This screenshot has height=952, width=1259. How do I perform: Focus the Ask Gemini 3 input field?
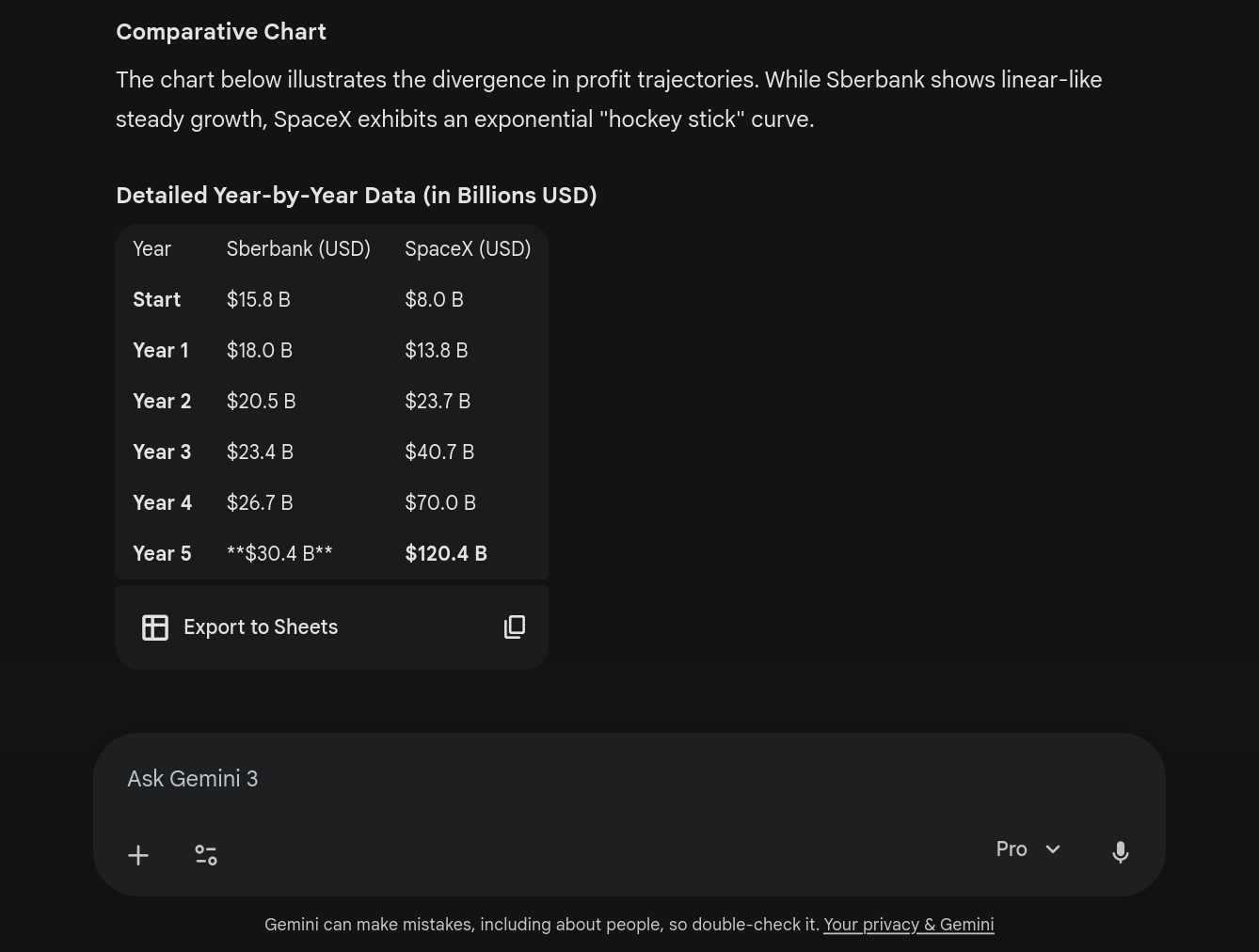(x=565, y=779)
